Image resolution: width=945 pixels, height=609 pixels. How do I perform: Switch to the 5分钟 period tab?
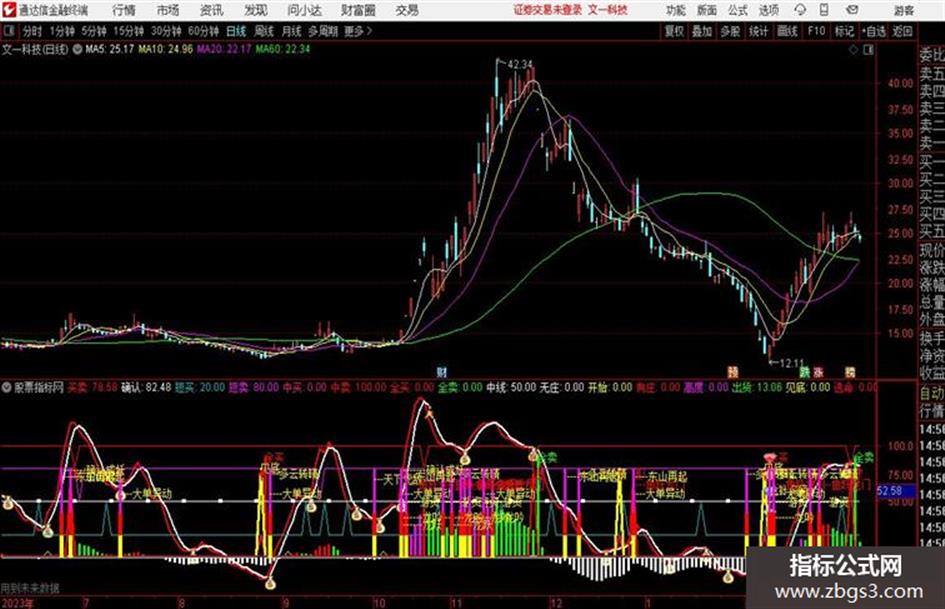click(94, 31)
